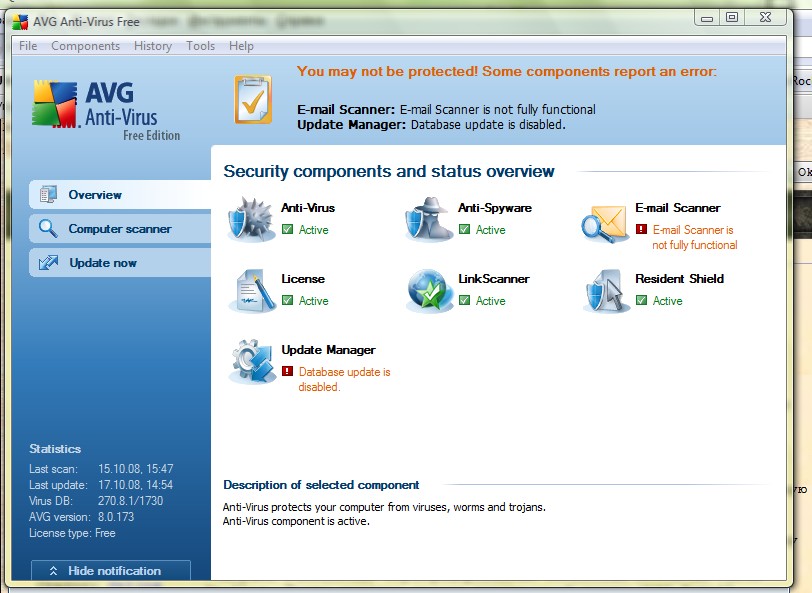Click 'Description of selected component' heading
Viewport: 812px width, 593px height.
[x=321, y=485]
